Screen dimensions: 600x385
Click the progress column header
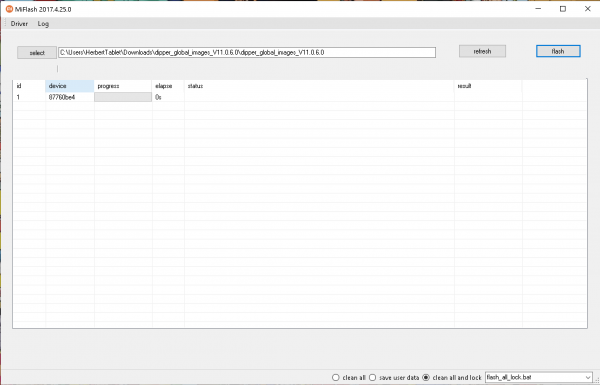[123, 86]
